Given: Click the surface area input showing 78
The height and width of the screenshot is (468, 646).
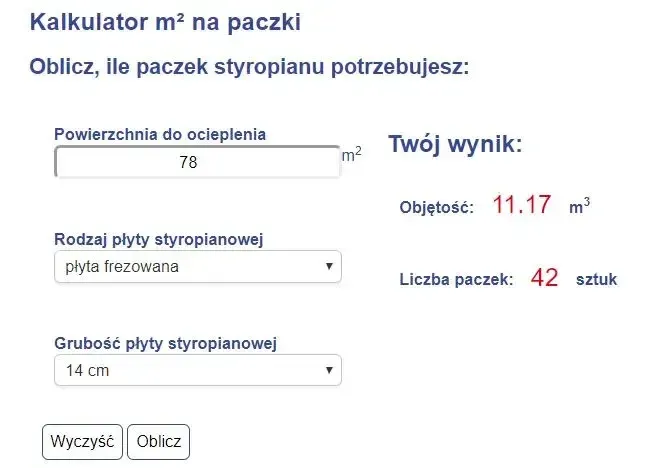Looking at the screenshot, I should point(197,162).
